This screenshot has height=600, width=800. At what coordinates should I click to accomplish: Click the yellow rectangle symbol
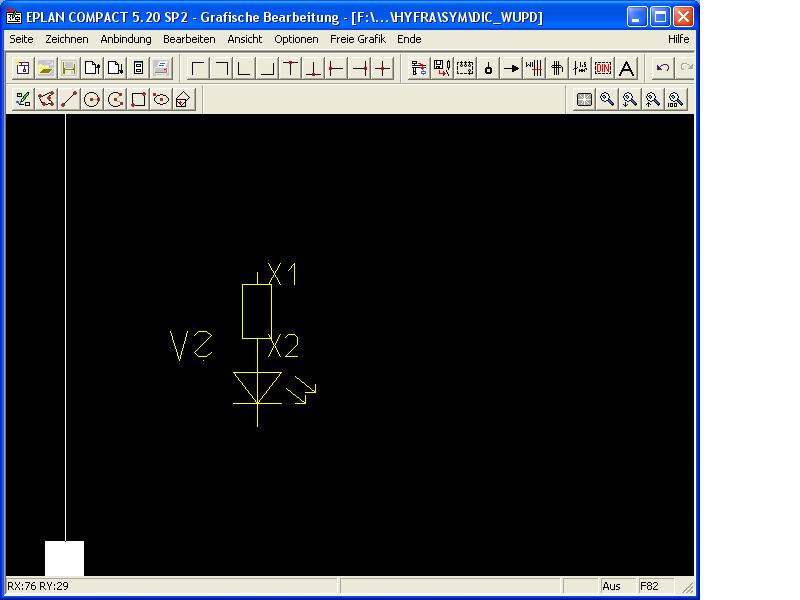(257, 311)
